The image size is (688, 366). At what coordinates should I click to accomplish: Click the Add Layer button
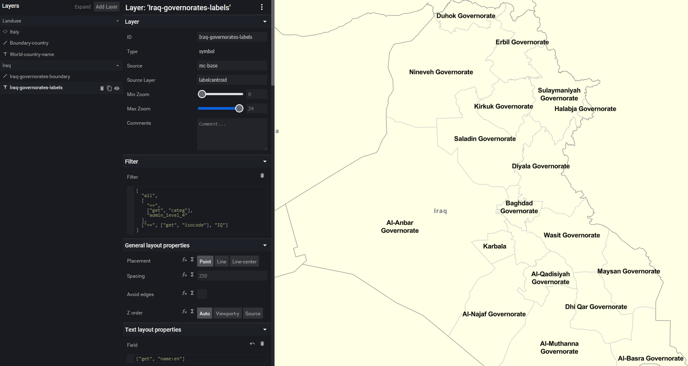(x=107, y=7)
